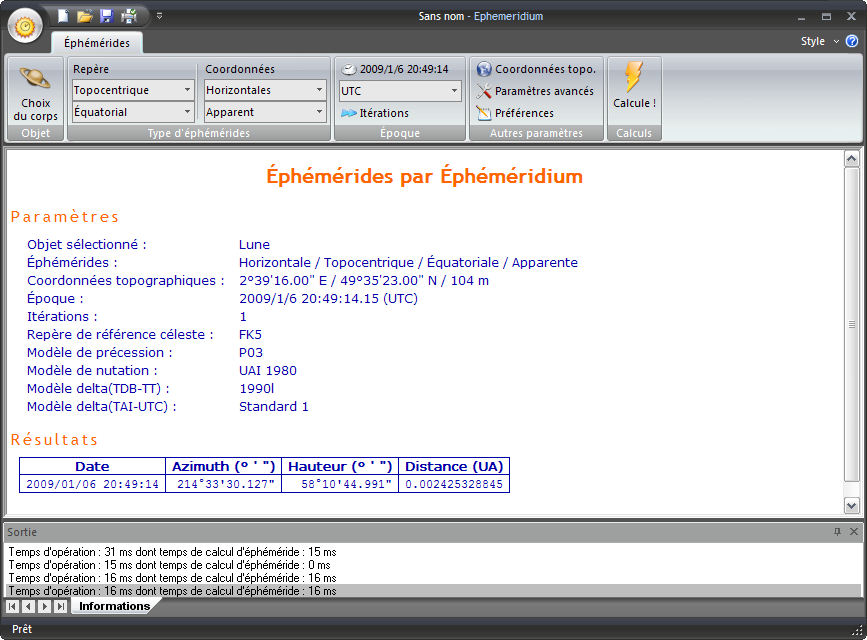This screenshot has height=640, width=867.
Task: Pin the Sortie panel with pushpin
Action: 838,532
